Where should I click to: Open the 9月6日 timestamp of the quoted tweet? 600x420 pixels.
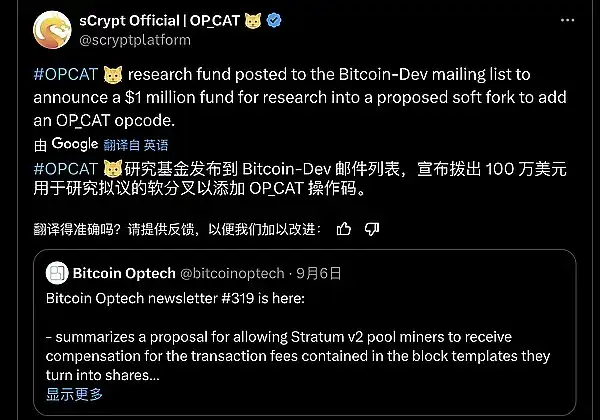(x=320, y=272)
